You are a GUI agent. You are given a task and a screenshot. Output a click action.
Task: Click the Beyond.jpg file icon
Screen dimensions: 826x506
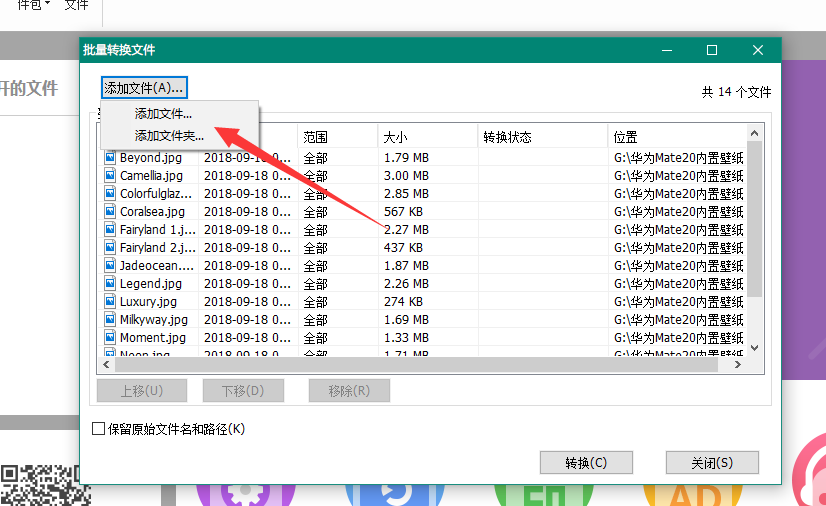[x=110, y=157]
